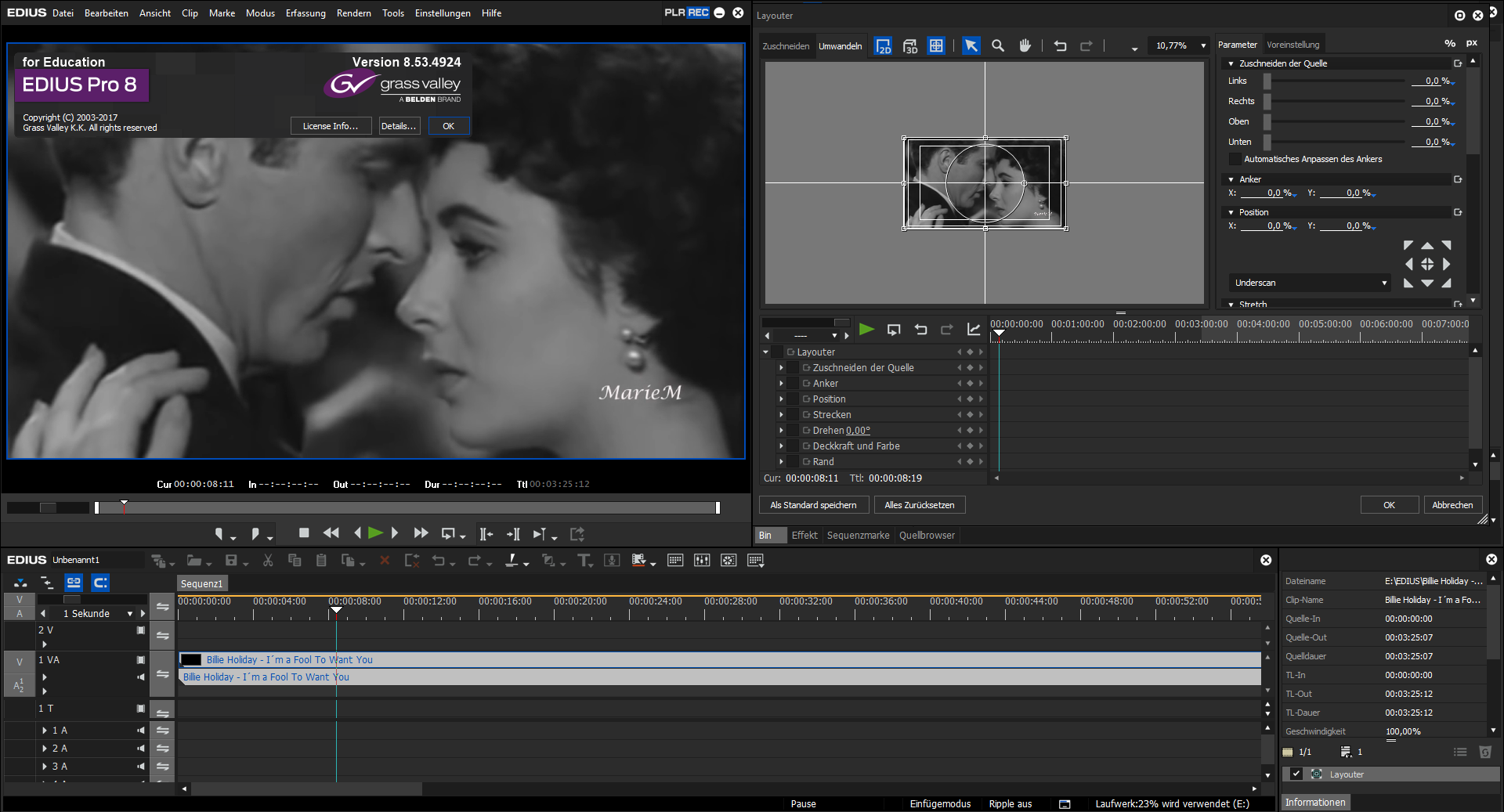The height and width of the screenshot is (812, 1504).
Task: Open the voice-over microphone icon
Action: pos(613,560)
